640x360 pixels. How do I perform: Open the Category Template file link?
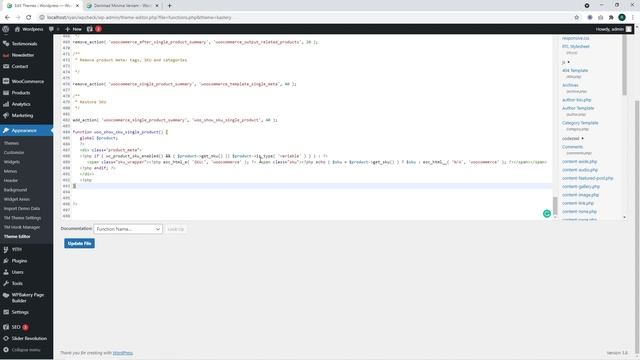(x=580, y=123)
